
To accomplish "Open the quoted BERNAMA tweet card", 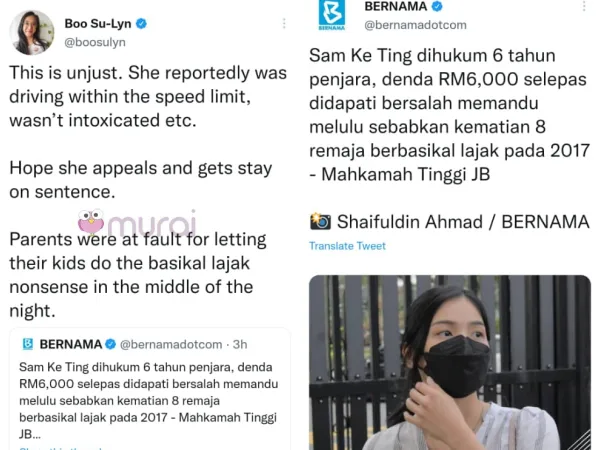I will [150, 389].
